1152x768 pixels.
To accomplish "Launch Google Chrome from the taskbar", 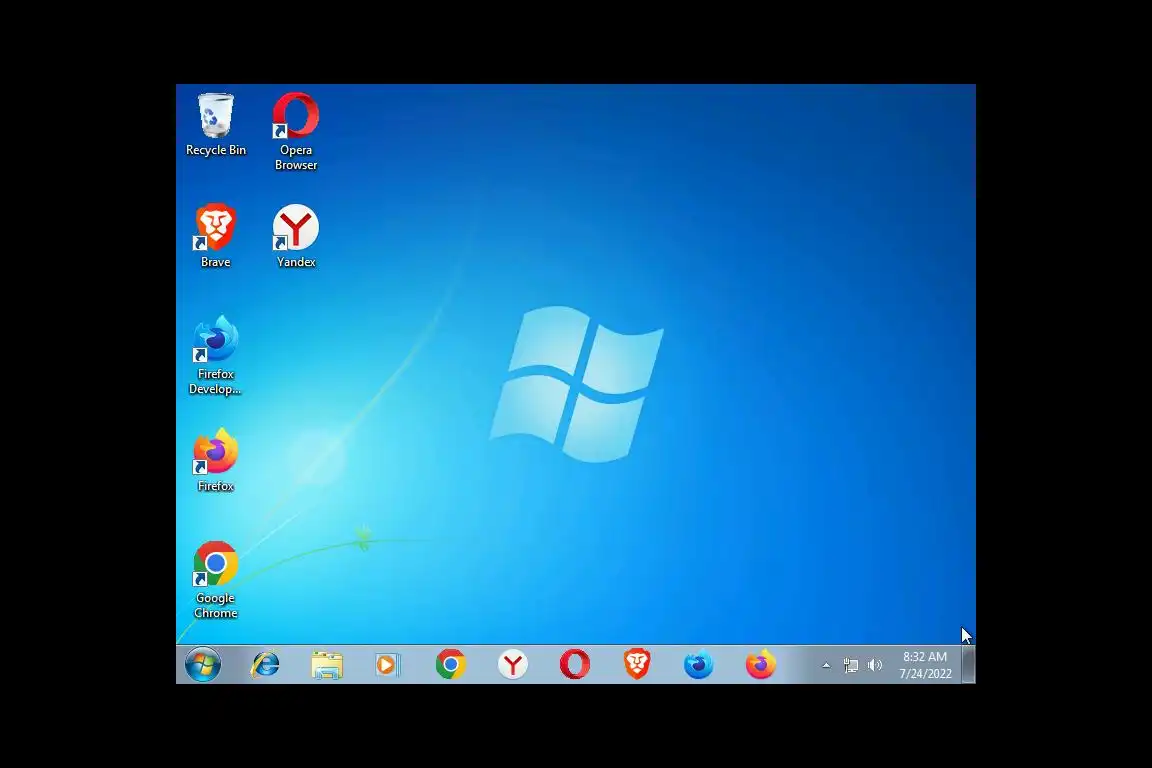I will click(450, 665).
